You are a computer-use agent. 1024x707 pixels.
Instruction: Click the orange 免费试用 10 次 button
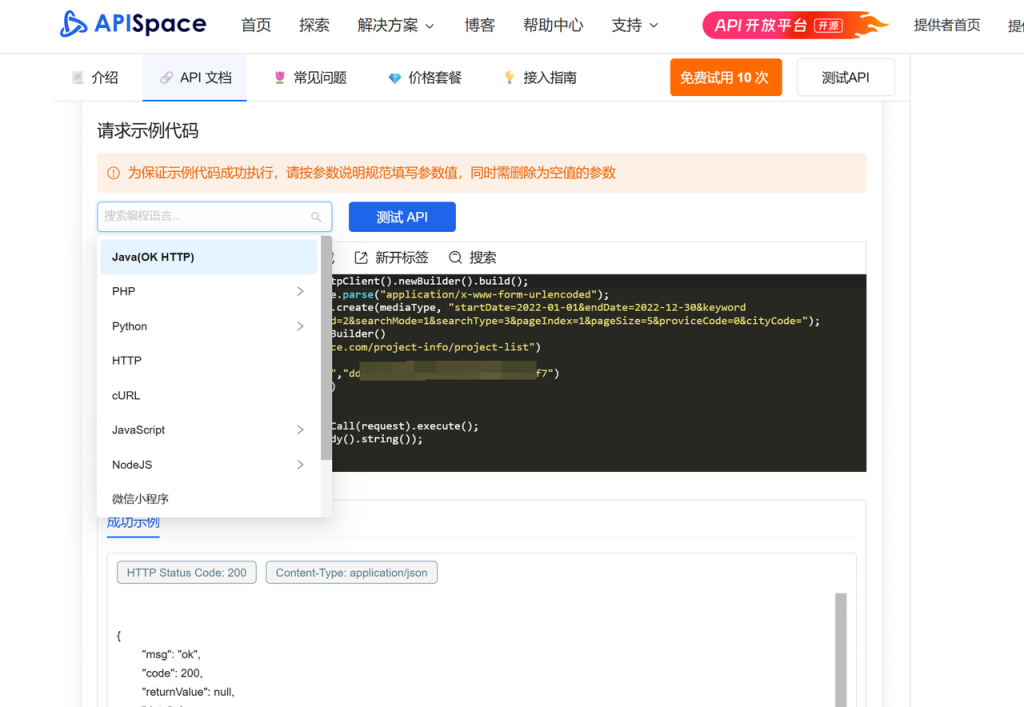pyautogui.click(x=724, y=77)
